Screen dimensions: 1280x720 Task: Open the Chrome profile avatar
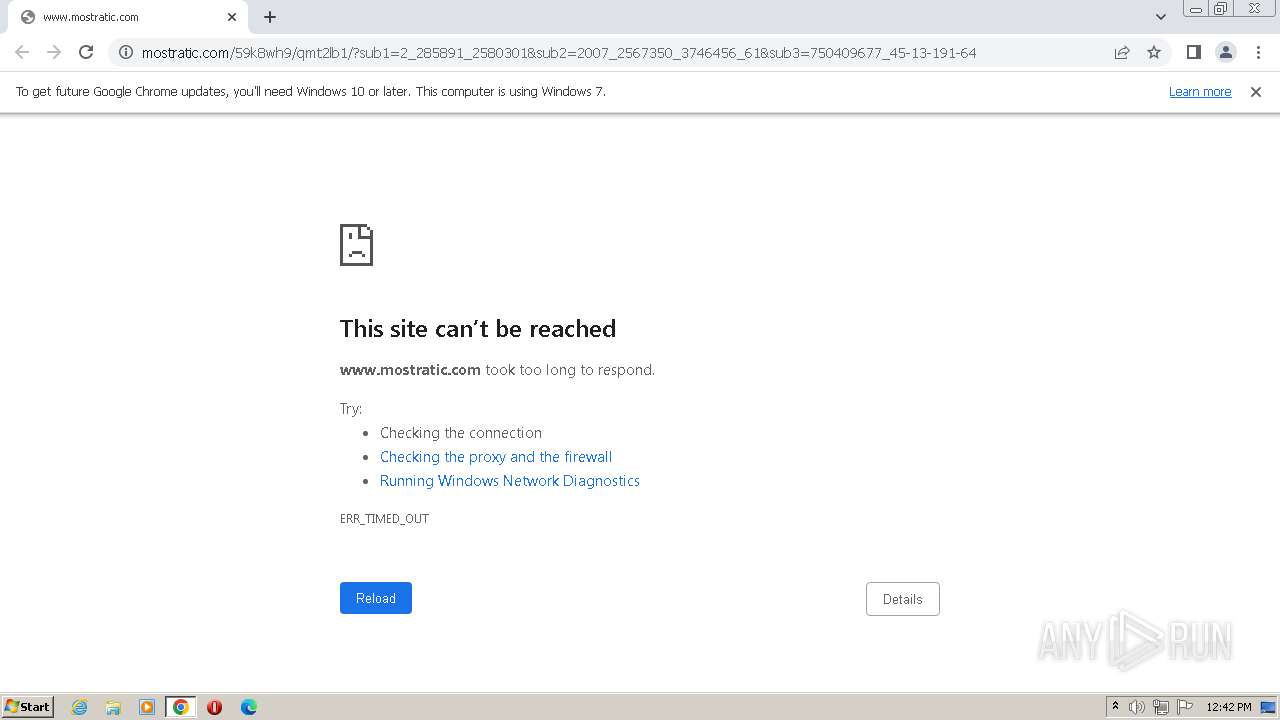[x=1225, y=52]
